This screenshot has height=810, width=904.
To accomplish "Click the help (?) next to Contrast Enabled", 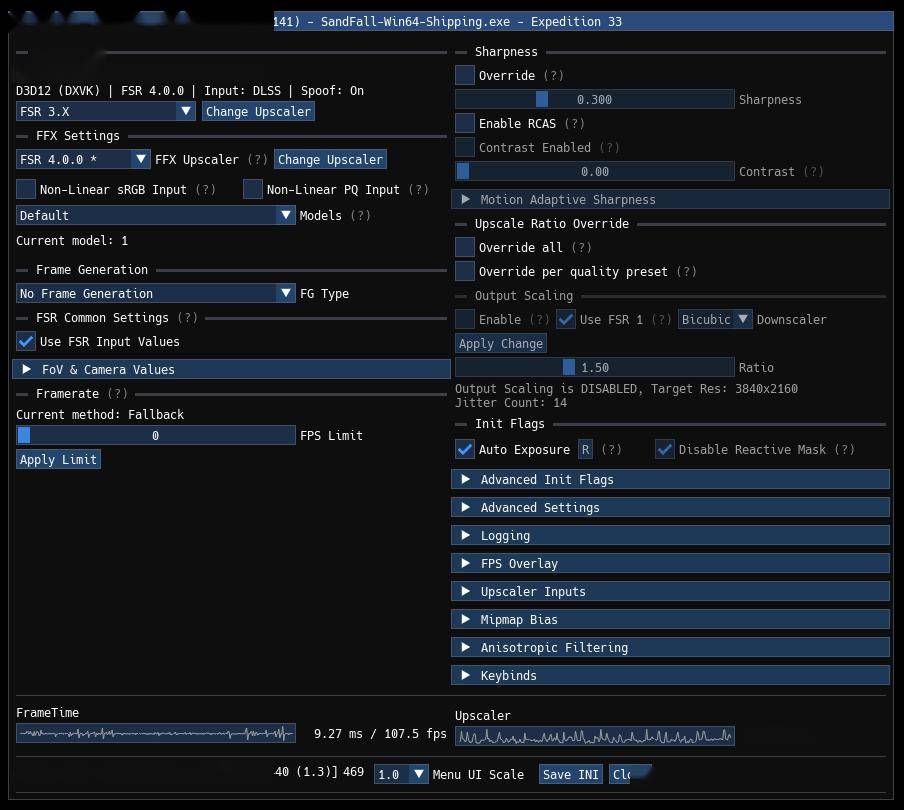I will [609, 147].
